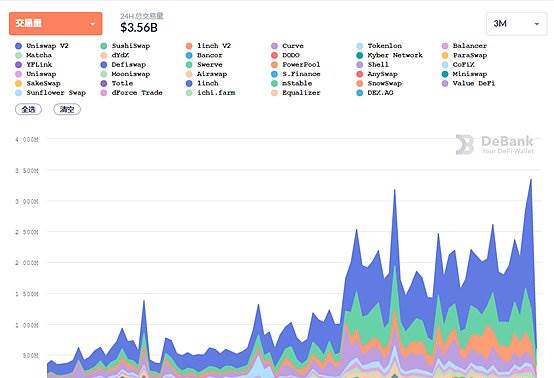Click the 全选 select-all button
Viewport: 554px width, 378px height.
click(x=28, y=109)
